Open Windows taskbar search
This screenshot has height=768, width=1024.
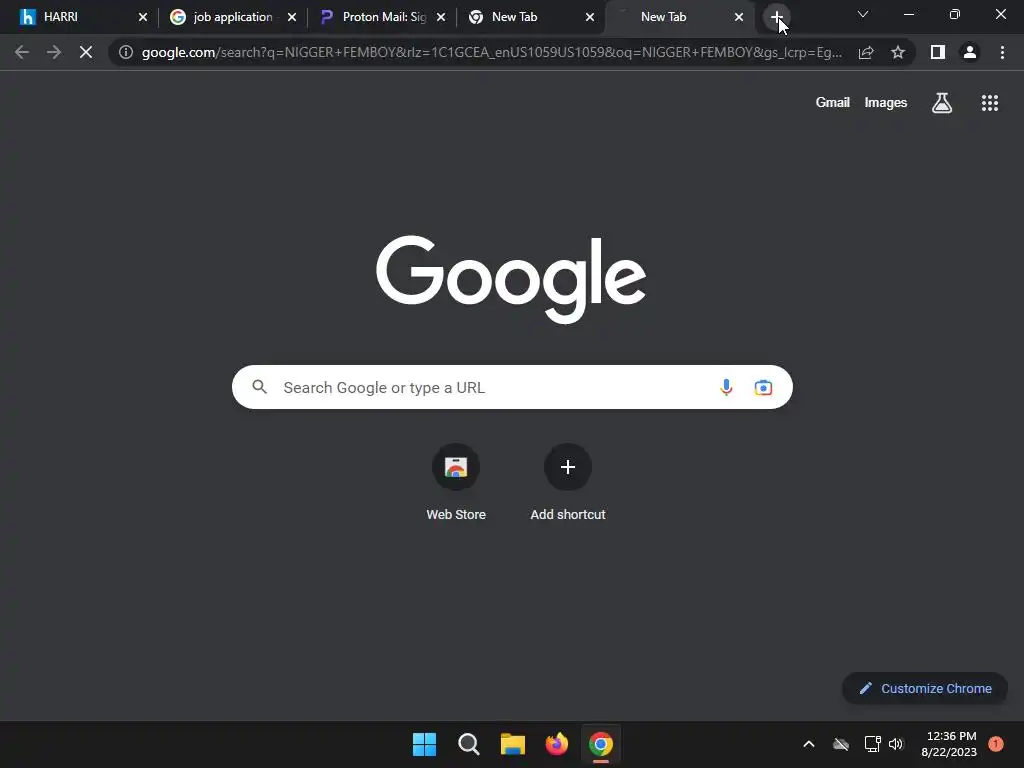point(469,744)
